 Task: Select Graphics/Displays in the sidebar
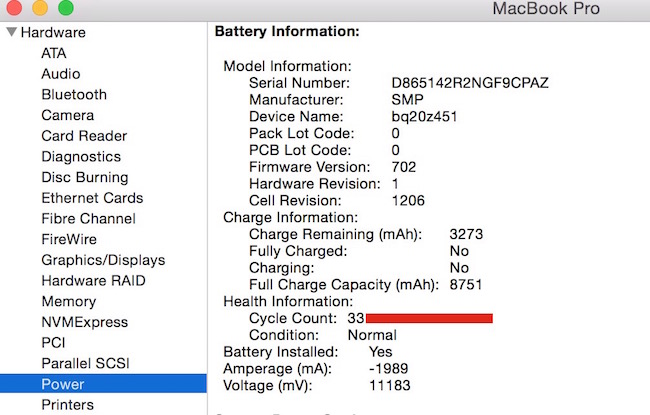pyautogui.click(x=103, y=260)
